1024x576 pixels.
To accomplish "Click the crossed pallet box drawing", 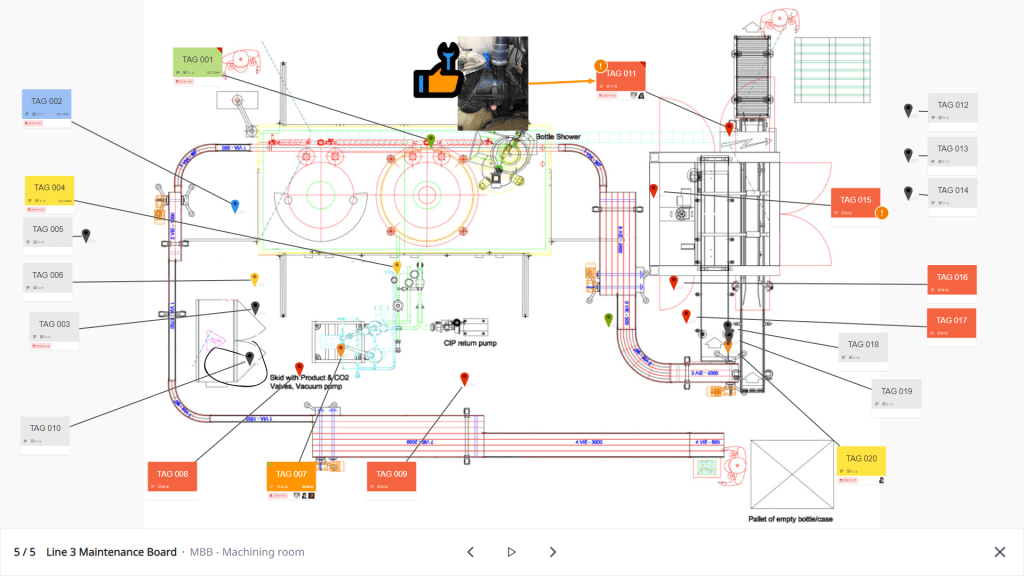I will point(792,474).
